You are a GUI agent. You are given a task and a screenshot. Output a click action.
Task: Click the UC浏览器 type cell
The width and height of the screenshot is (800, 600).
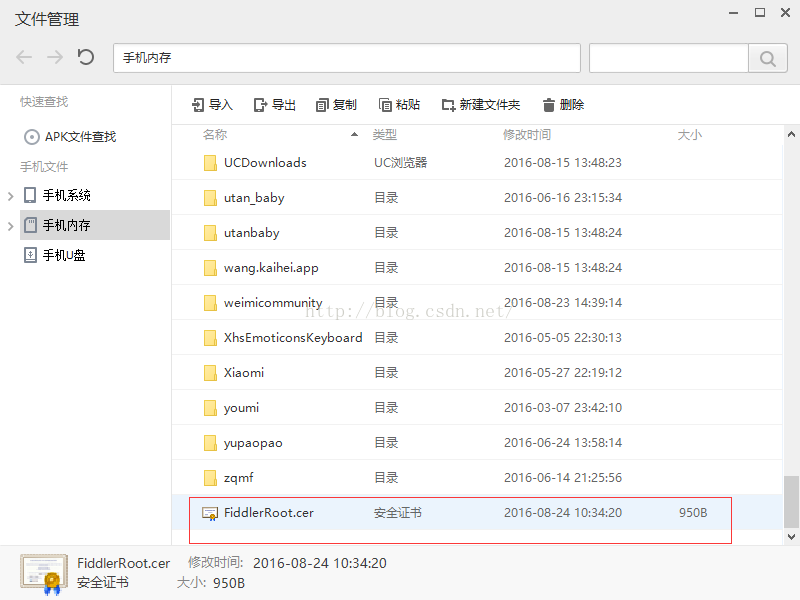coord(401,163)
